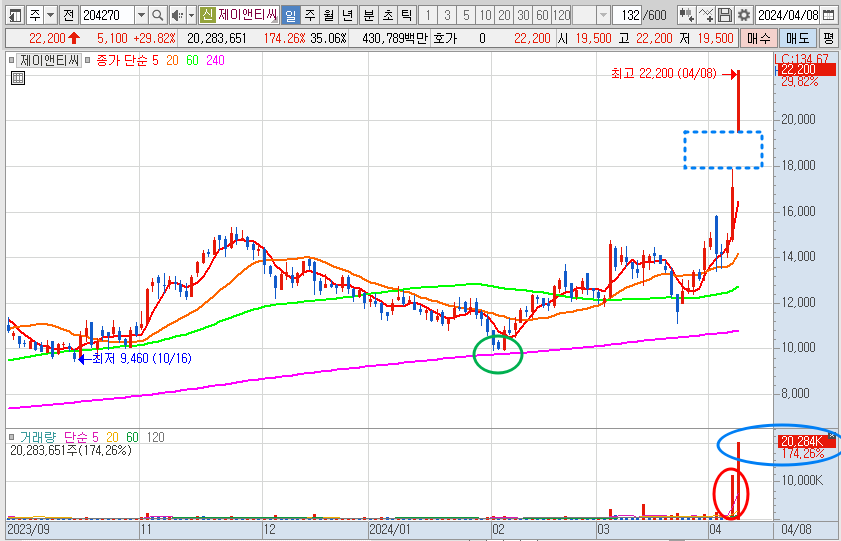This screenshot has height=541, width=841.
Task: Select the 분 minute period
Action: 368,15
